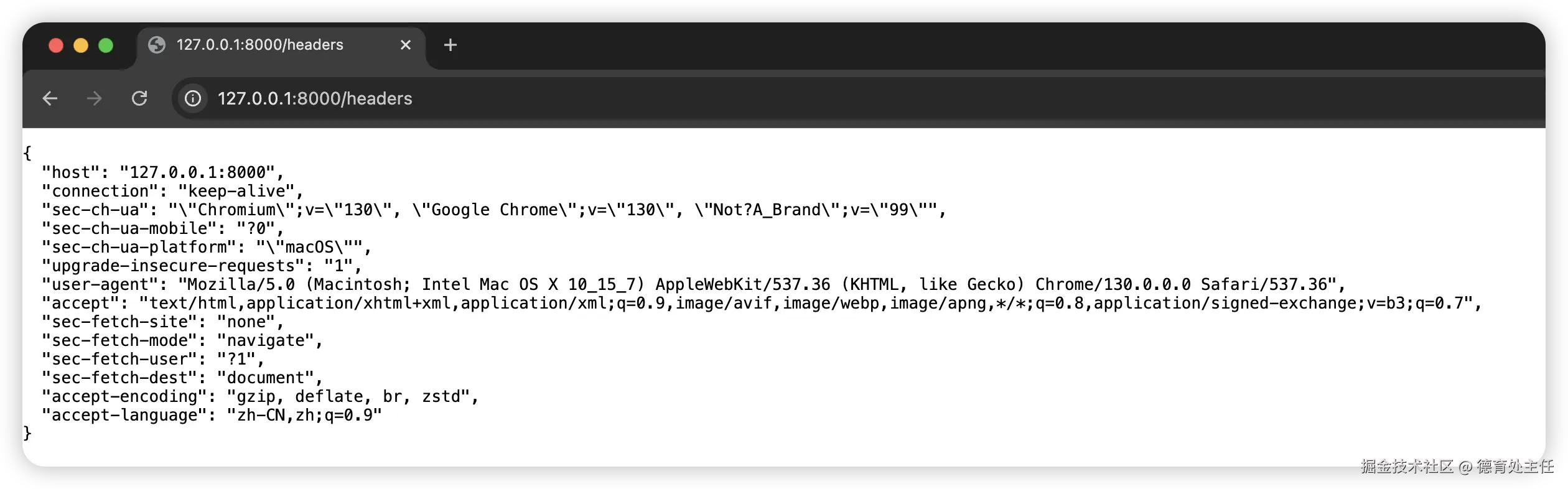
Task: Click the red close window button
Action: point(56,45)
